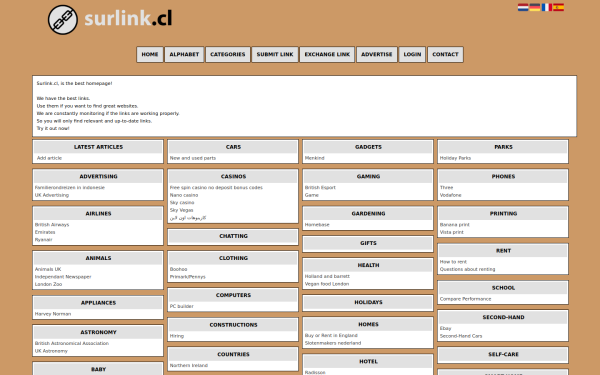Go to the ALPHABET page

point(184,54)
